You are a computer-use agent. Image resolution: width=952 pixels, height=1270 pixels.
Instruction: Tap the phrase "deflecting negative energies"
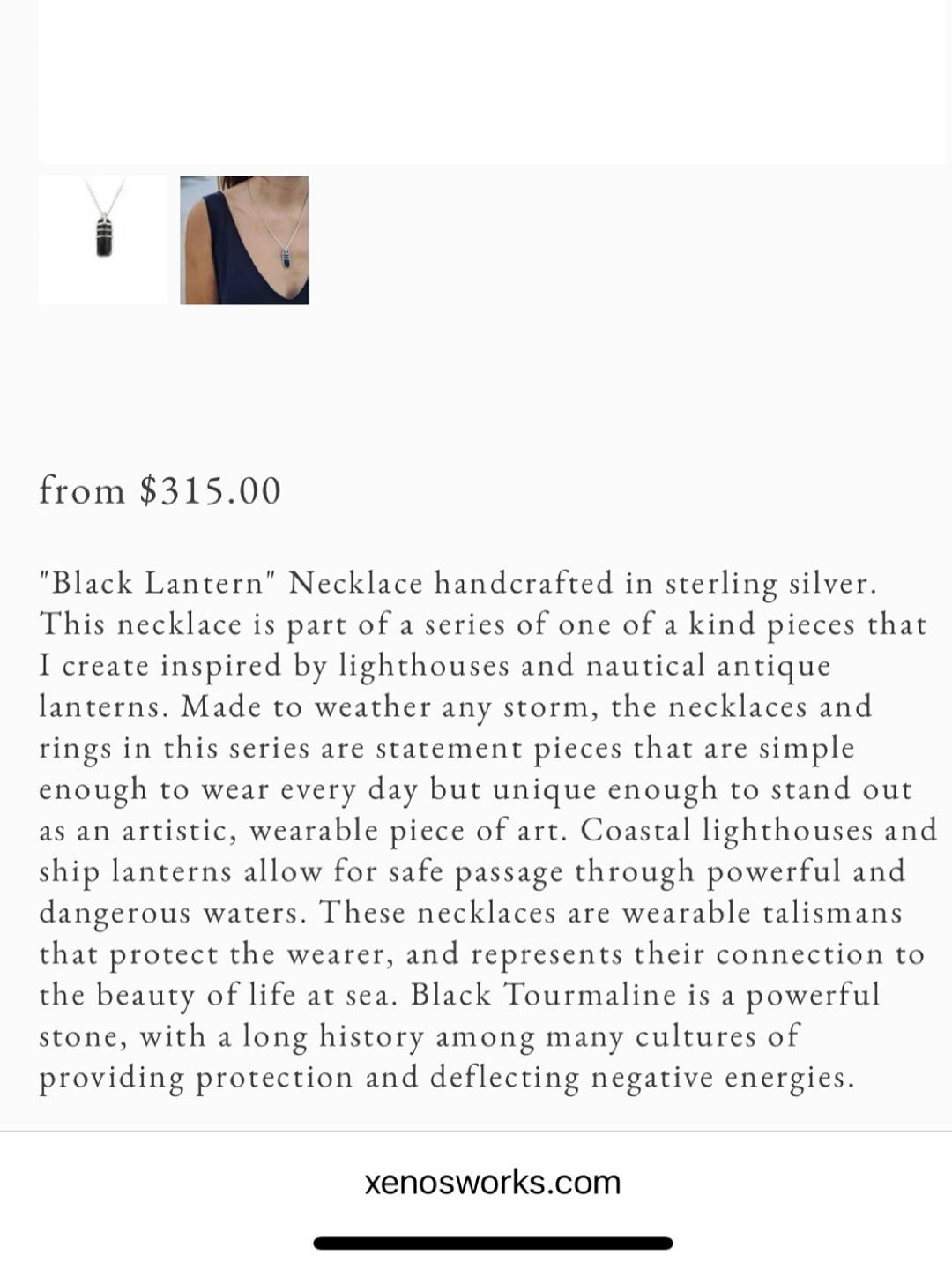(x=643, y=1078)
